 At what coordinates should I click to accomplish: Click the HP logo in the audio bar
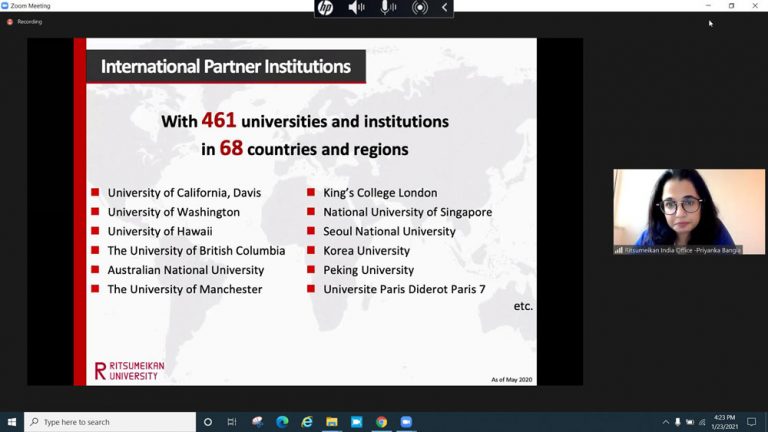pyautogui.click(x=326, y=7)
